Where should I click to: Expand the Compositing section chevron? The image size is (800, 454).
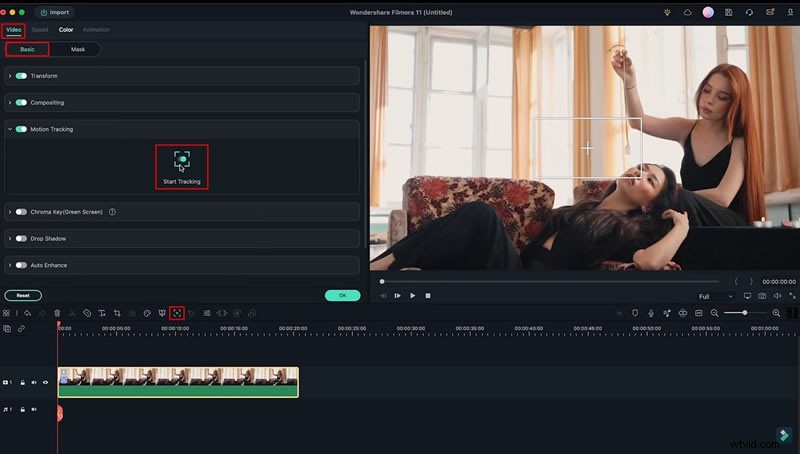10,103
